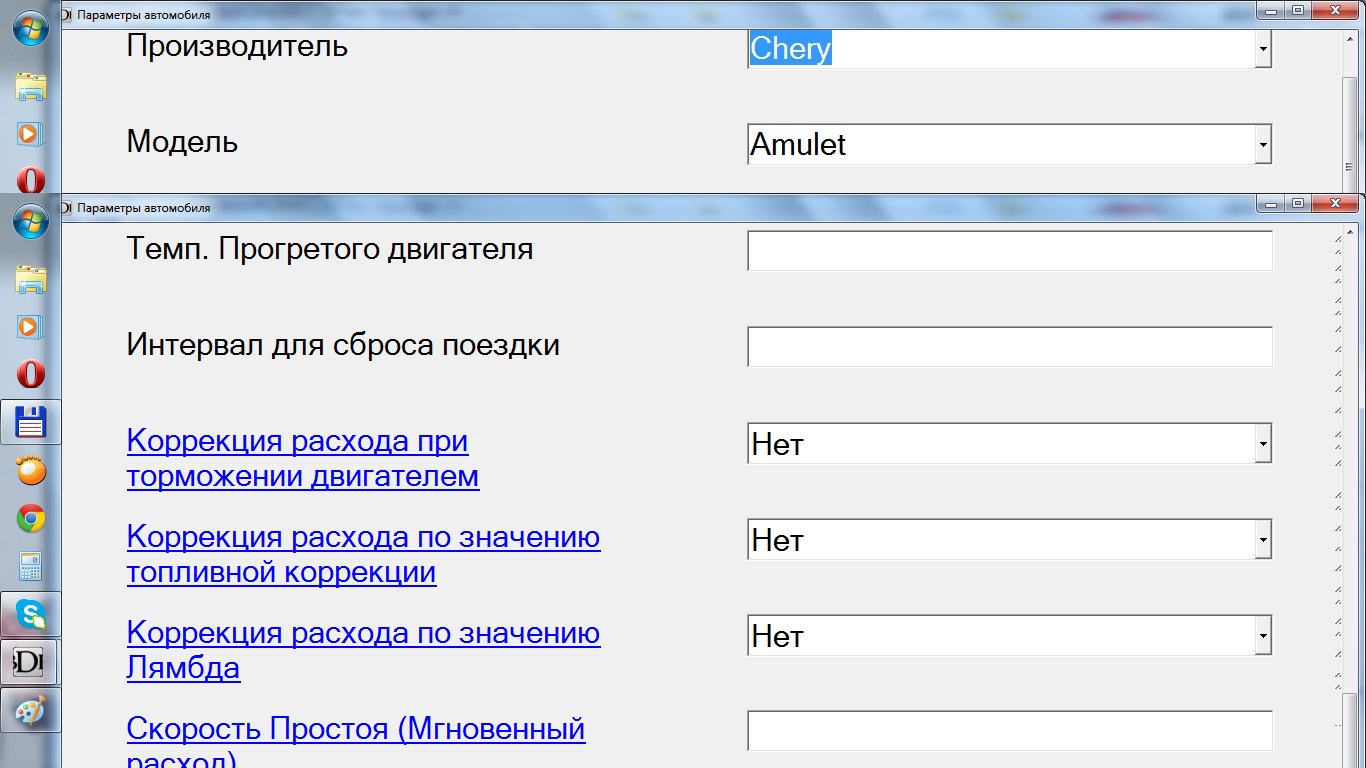Screen dimensions: 1366x768
Task: Open the dropdown for коррекция по значению топливной коррекции
Action: click(x=1263, y=539)
